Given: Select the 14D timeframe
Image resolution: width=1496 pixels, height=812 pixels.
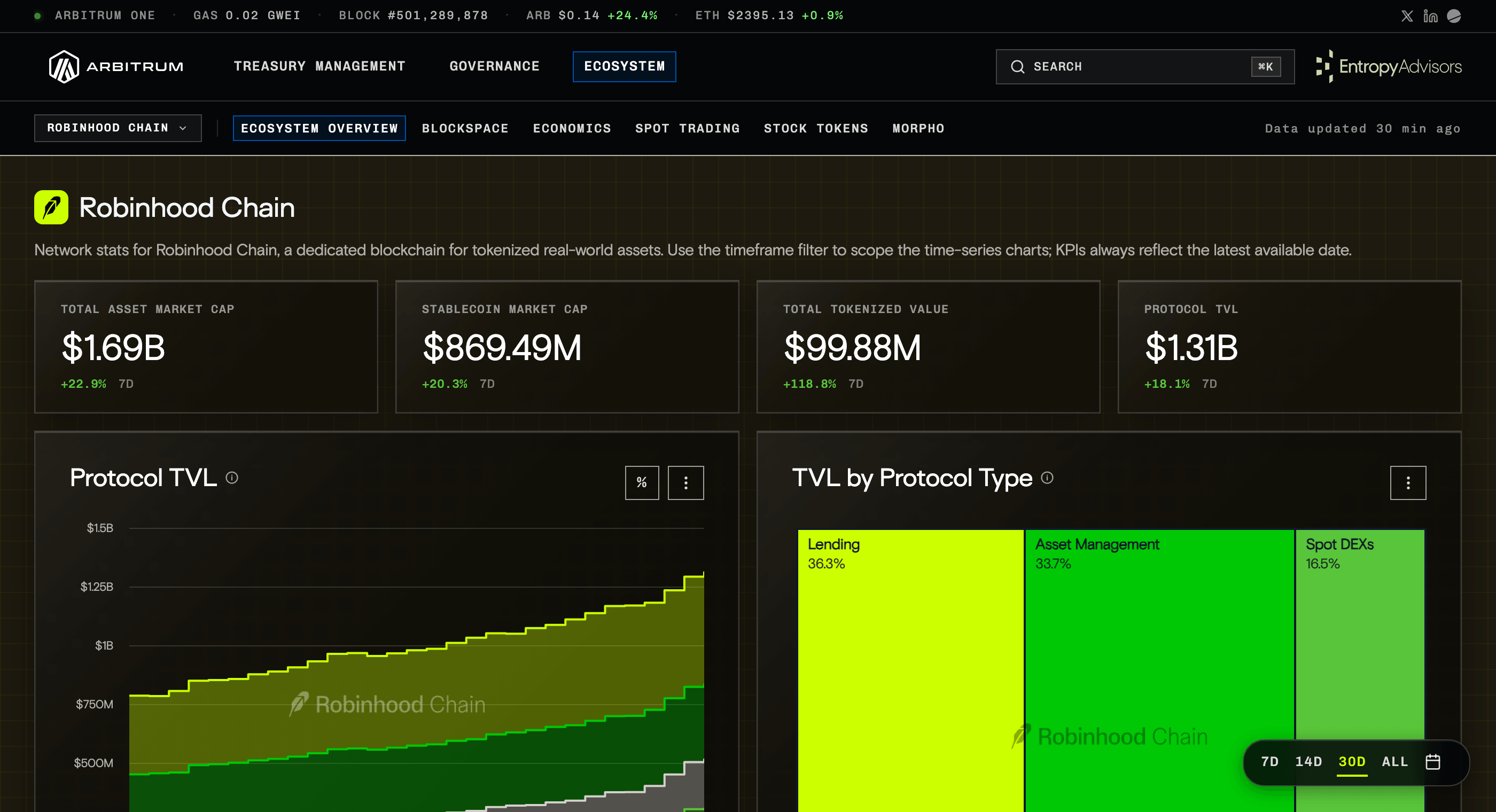Looking at the screenshot, I should (x=1308, y=761).
